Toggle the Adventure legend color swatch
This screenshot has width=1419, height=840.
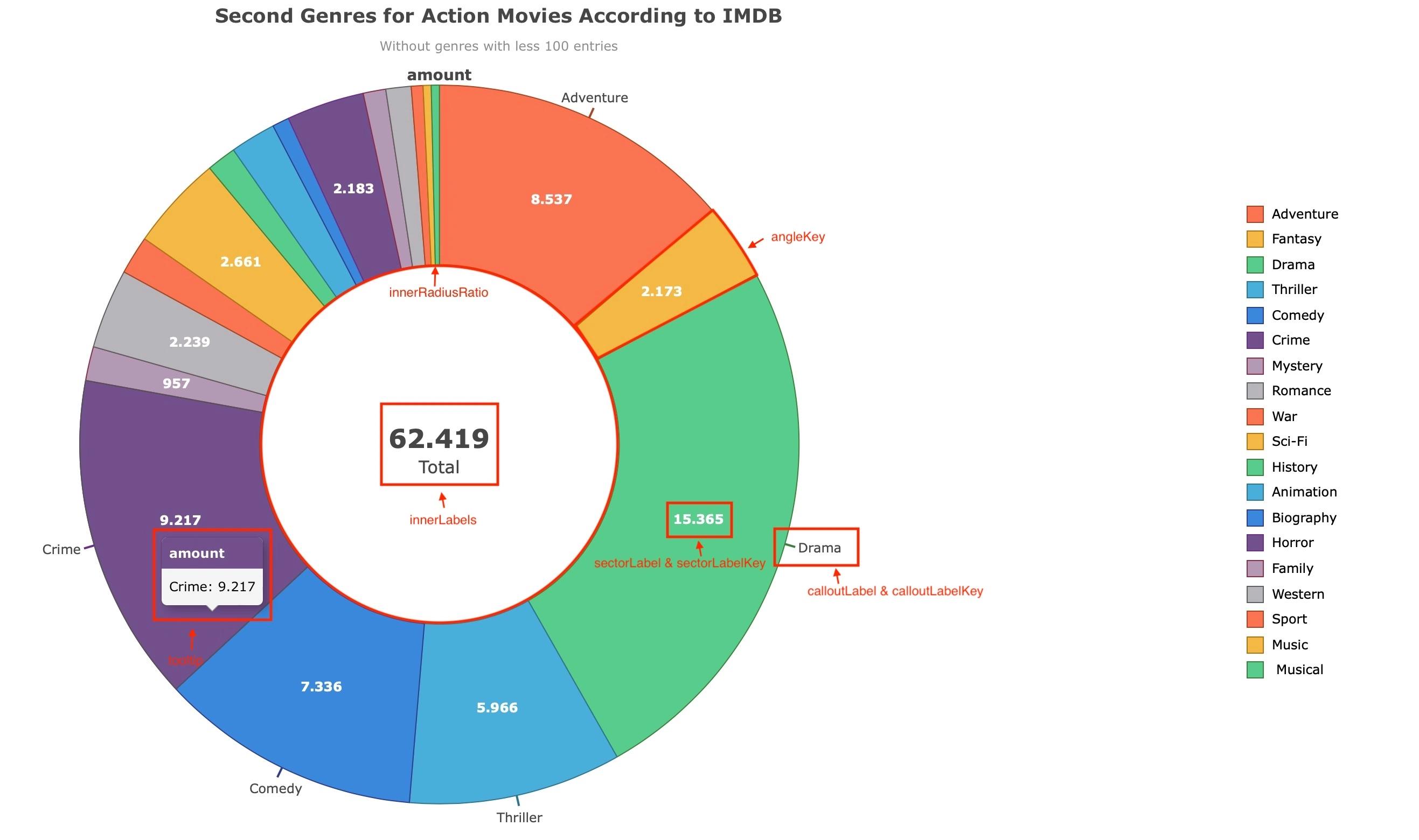pyautogui.click(x=1255, y=214)
